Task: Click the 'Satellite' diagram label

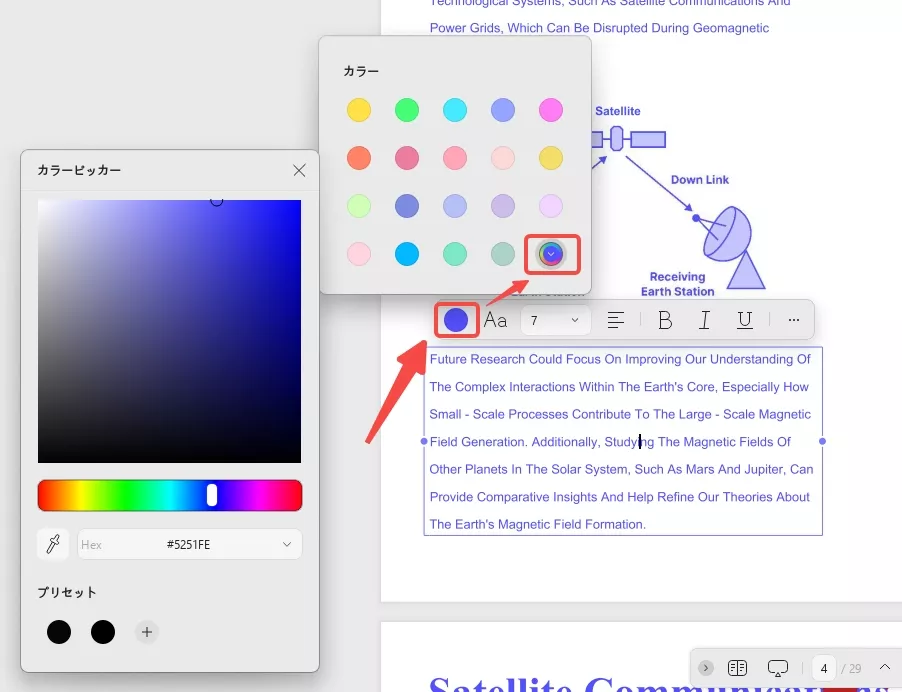Action: pyautogui.click(x=617, y=111)
